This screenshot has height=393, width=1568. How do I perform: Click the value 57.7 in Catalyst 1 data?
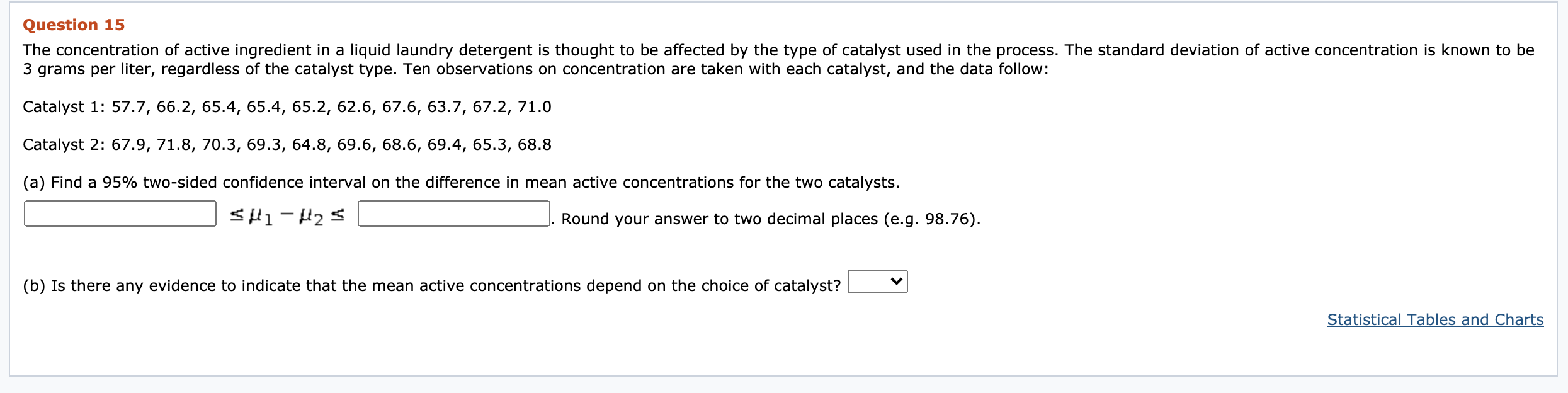[x=128, y=107]
